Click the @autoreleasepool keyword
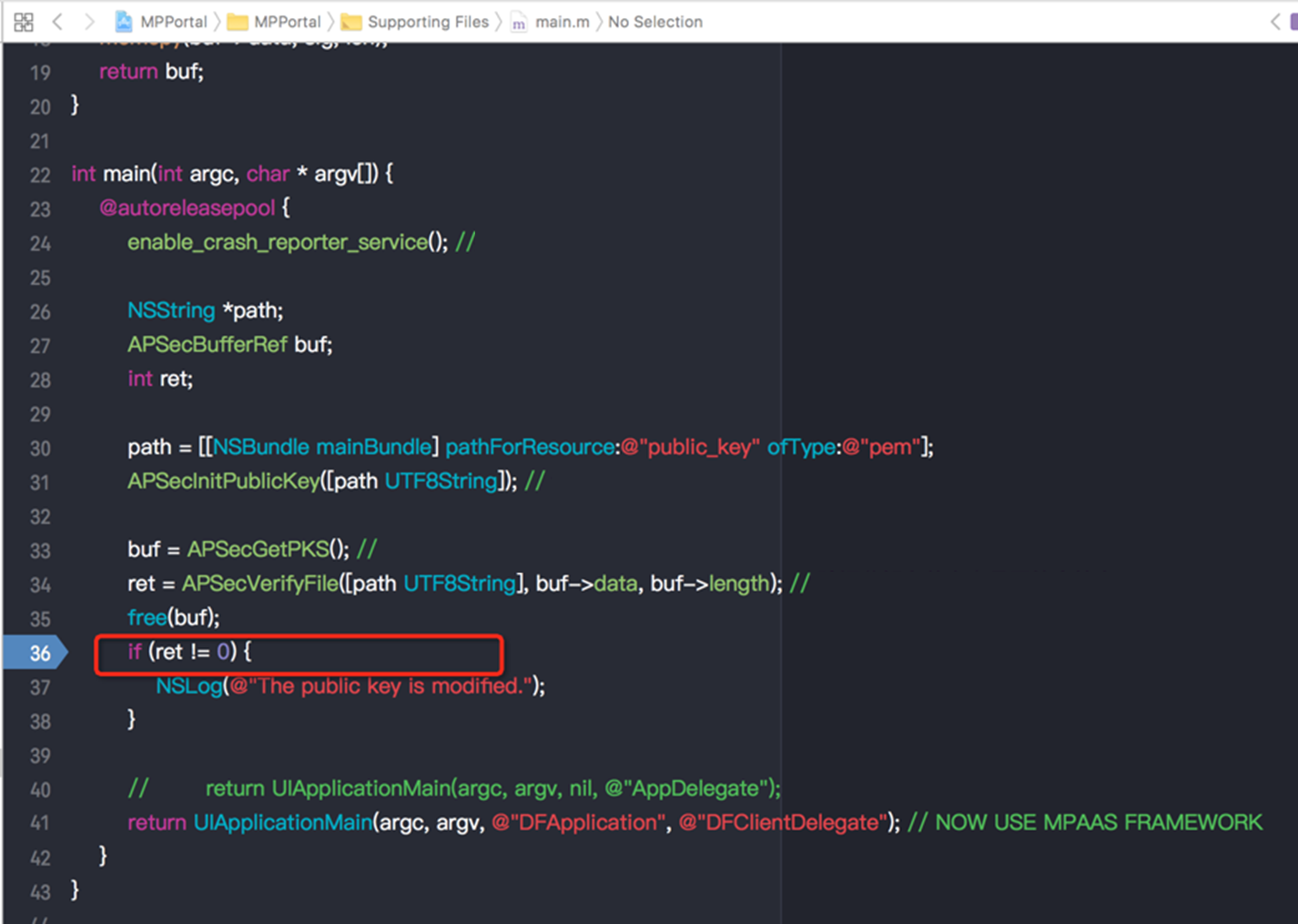The image size is (1298, 924). pos(187,208)
